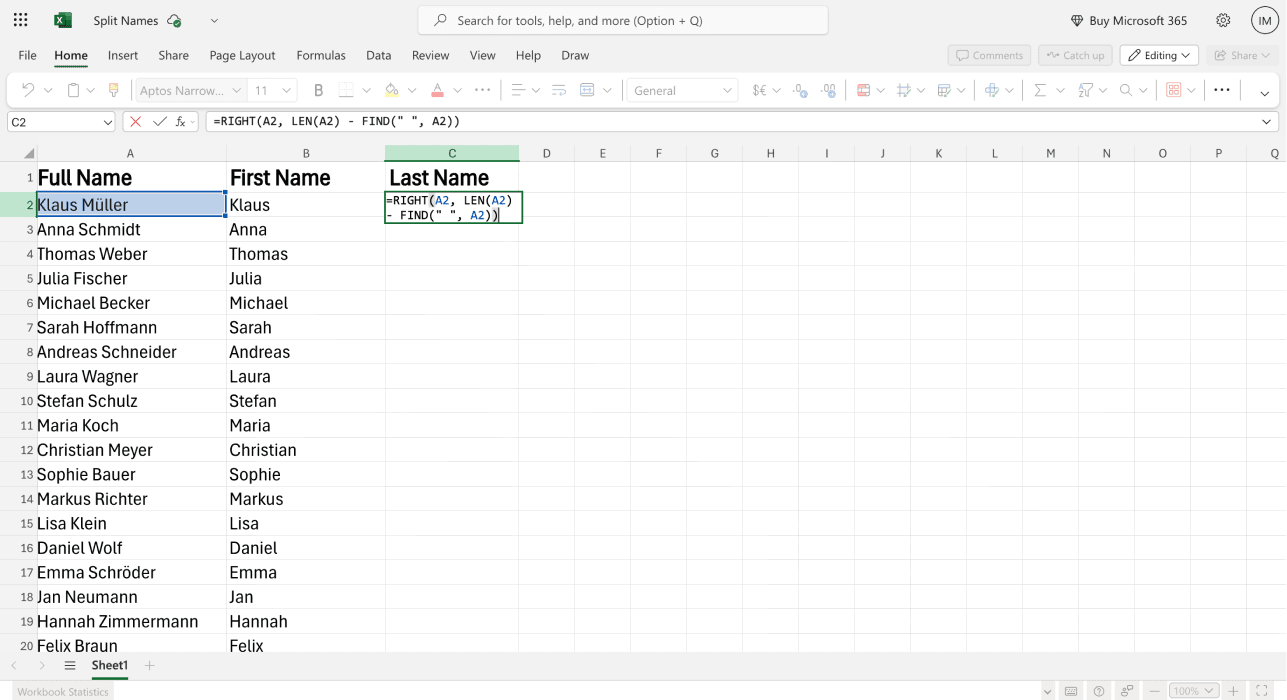The image size is (1287, 700).
Task: Switch to the Formulas ribbon tab
Action: tap(321, 55)
